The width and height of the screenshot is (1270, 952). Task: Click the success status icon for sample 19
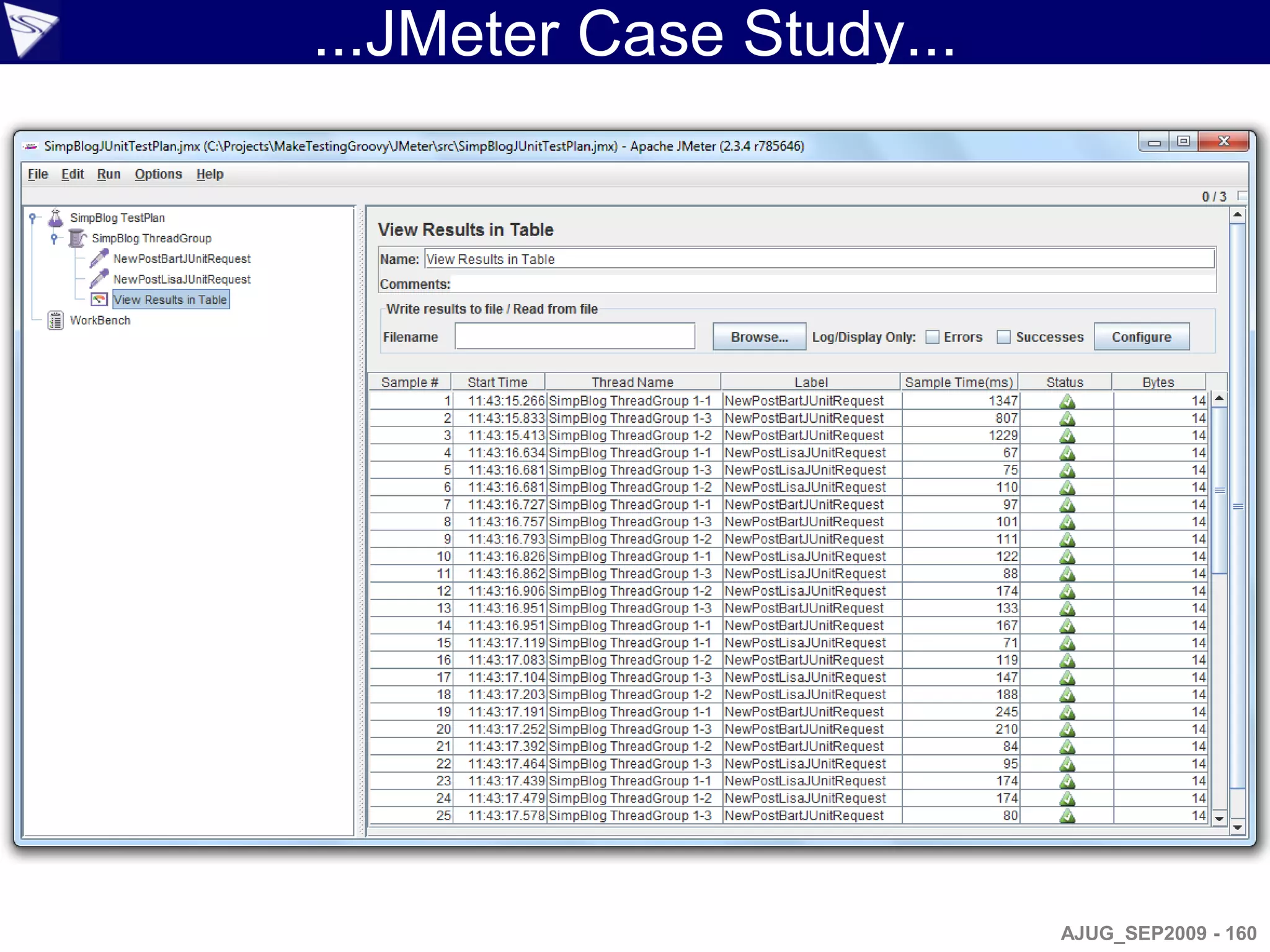click(1067, 712)
